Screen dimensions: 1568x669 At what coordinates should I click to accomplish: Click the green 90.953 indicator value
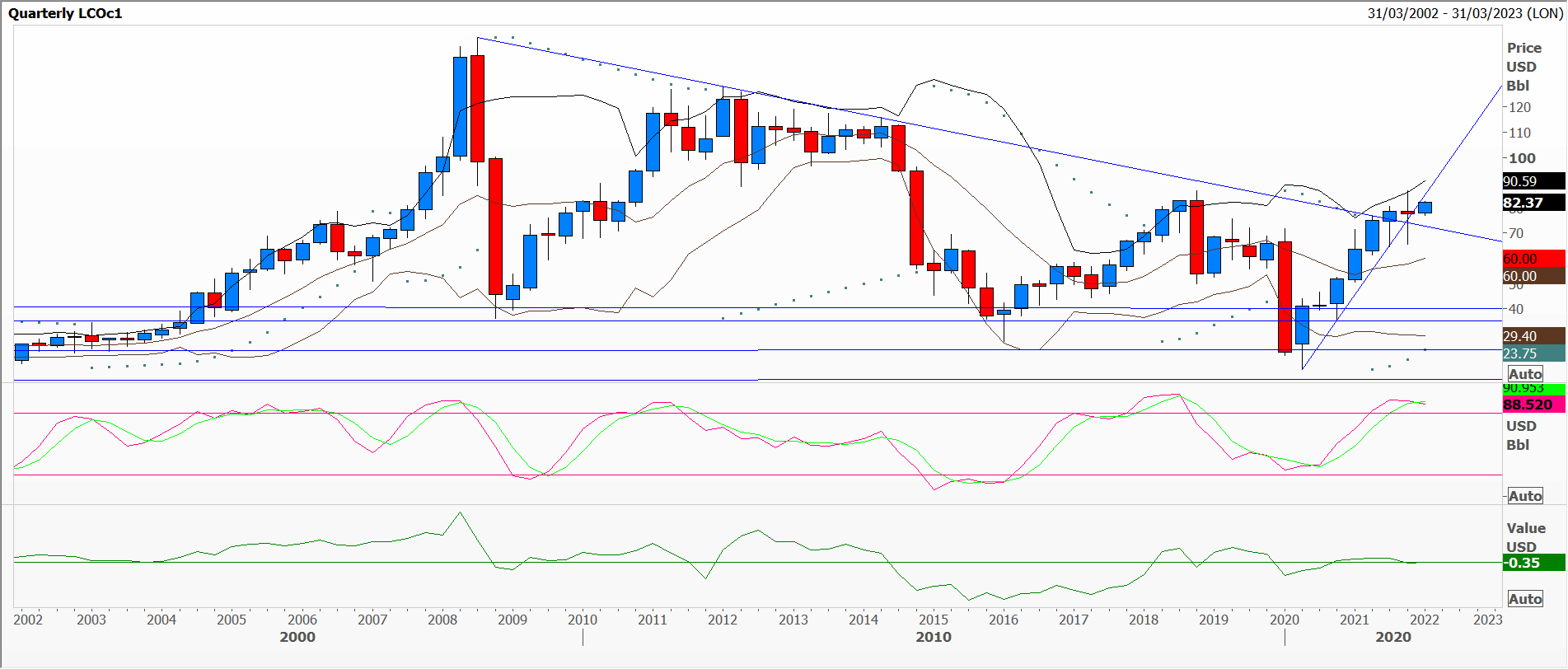pyautogui.click(x=1533, y=388)
